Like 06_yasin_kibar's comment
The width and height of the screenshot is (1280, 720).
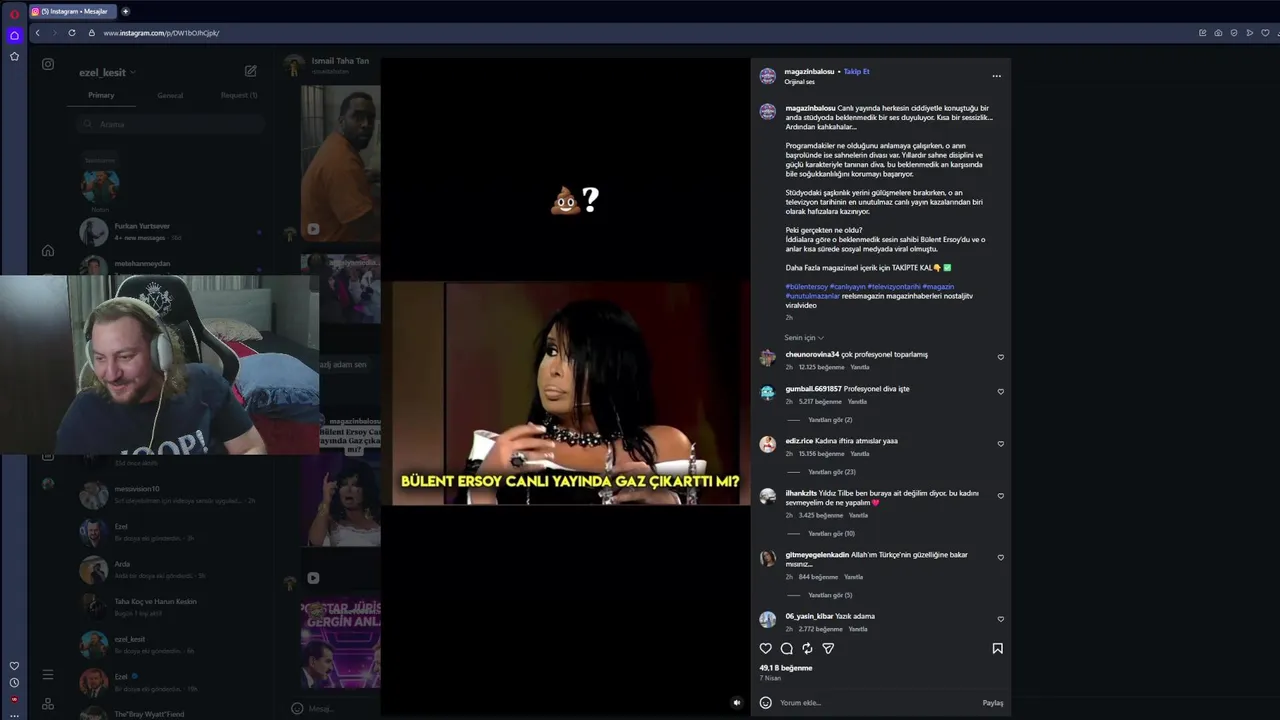click(x=1000, y=619)
